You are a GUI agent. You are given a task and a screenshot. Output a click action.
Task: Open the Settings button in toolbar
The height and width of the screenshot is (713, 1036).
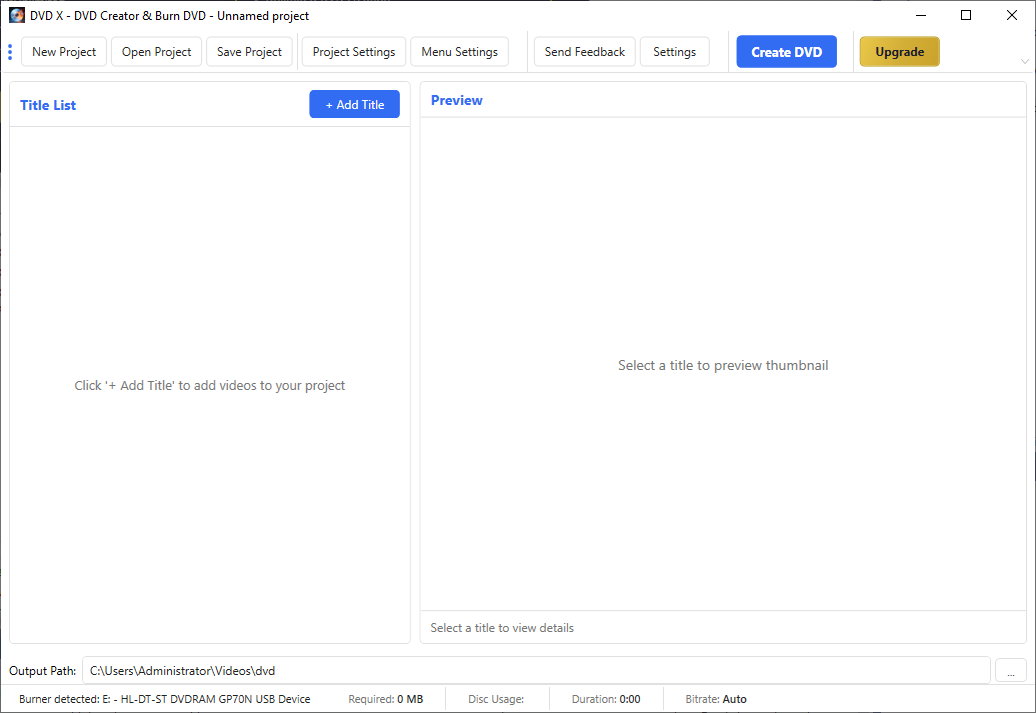click(675, 52)
